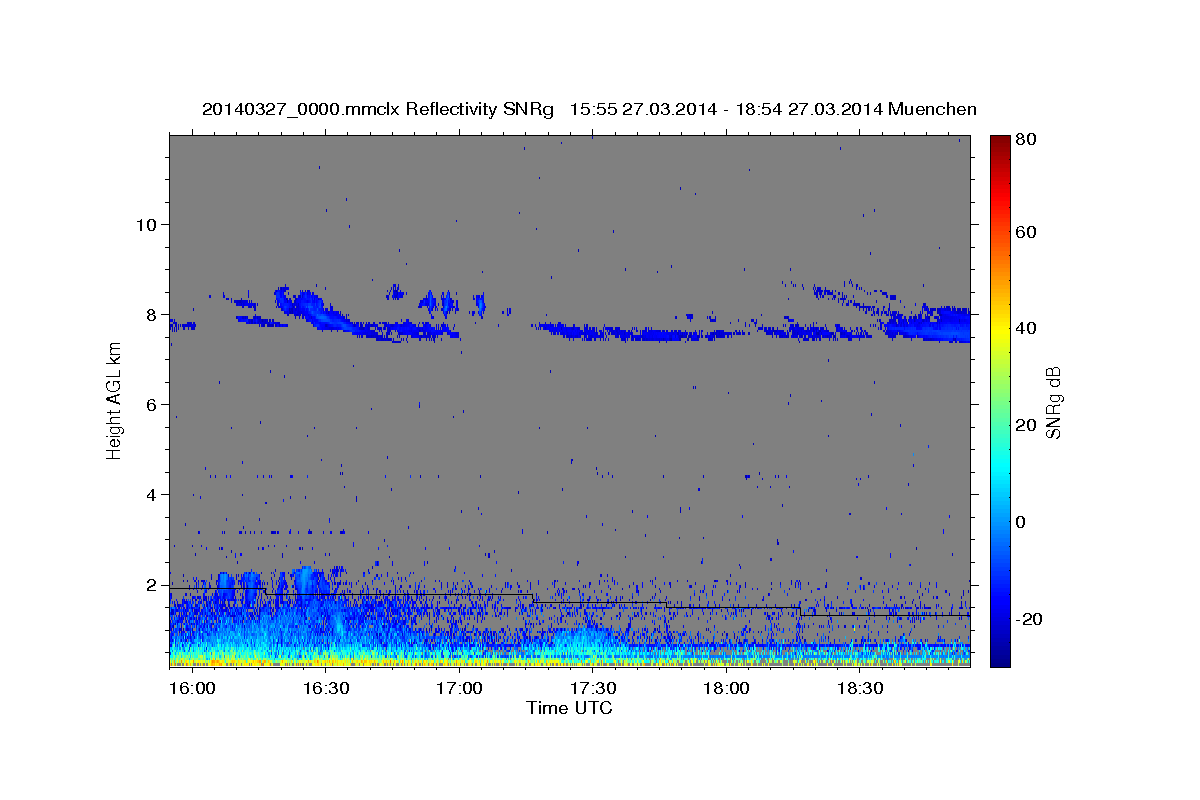Click the colorbar value 60
Image resolution: width=1200 pixels, height=800 pixels.
1025,232
